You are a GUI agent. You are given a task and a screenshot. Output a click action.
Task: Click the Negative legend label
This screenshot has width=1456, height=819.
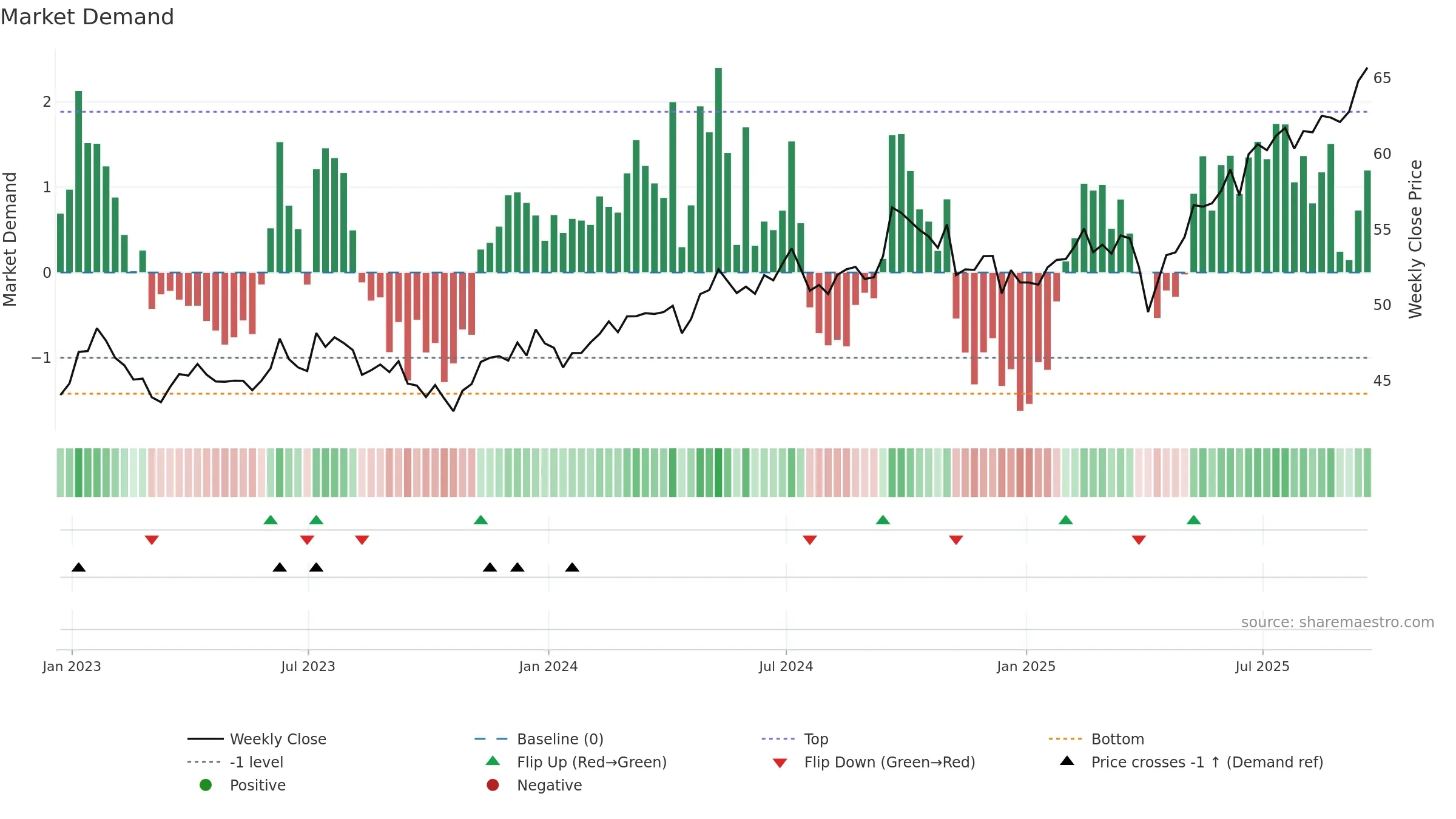(550, 785)
